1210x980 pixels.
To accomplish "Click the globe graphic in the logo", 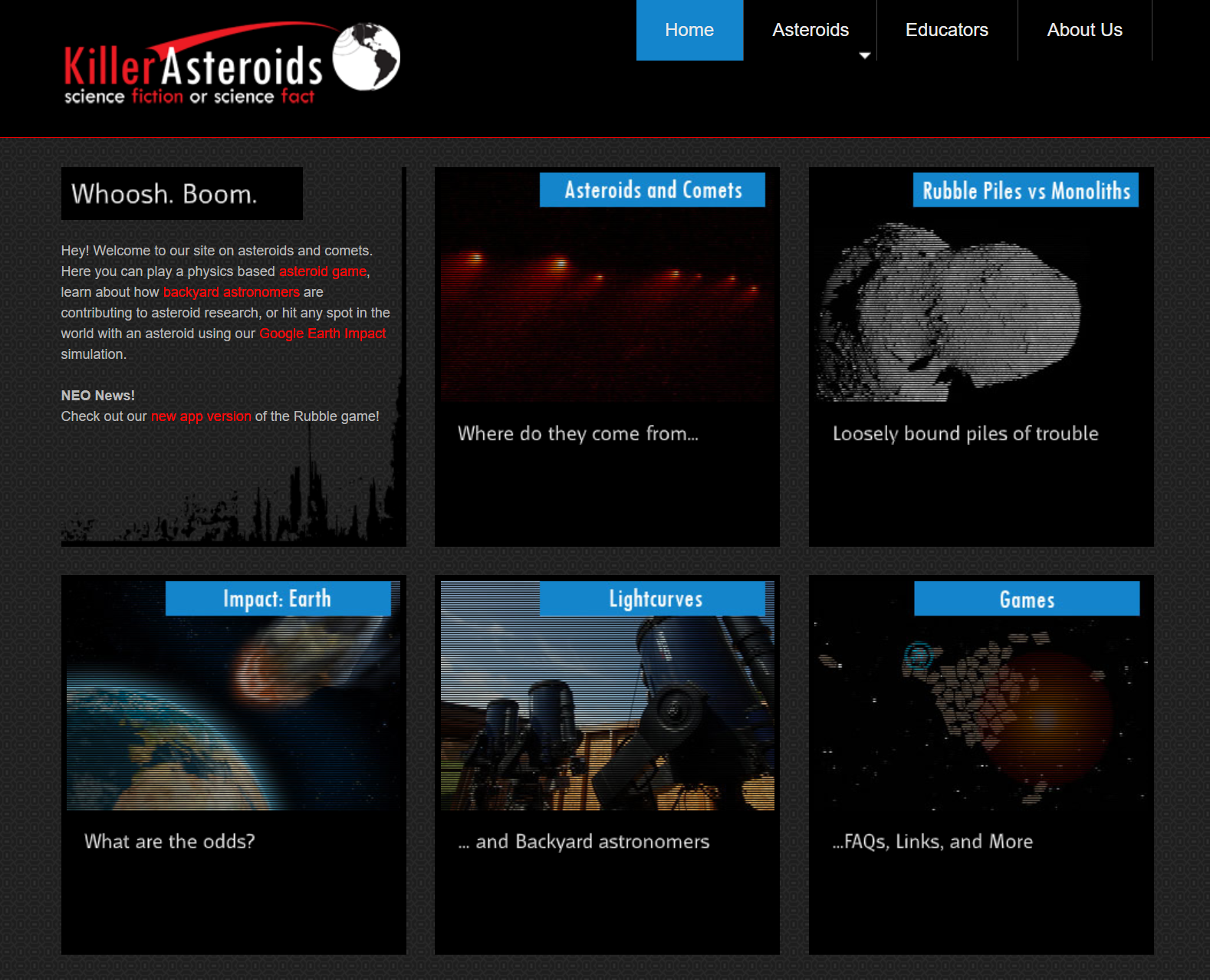I will [x=367, y=56].
